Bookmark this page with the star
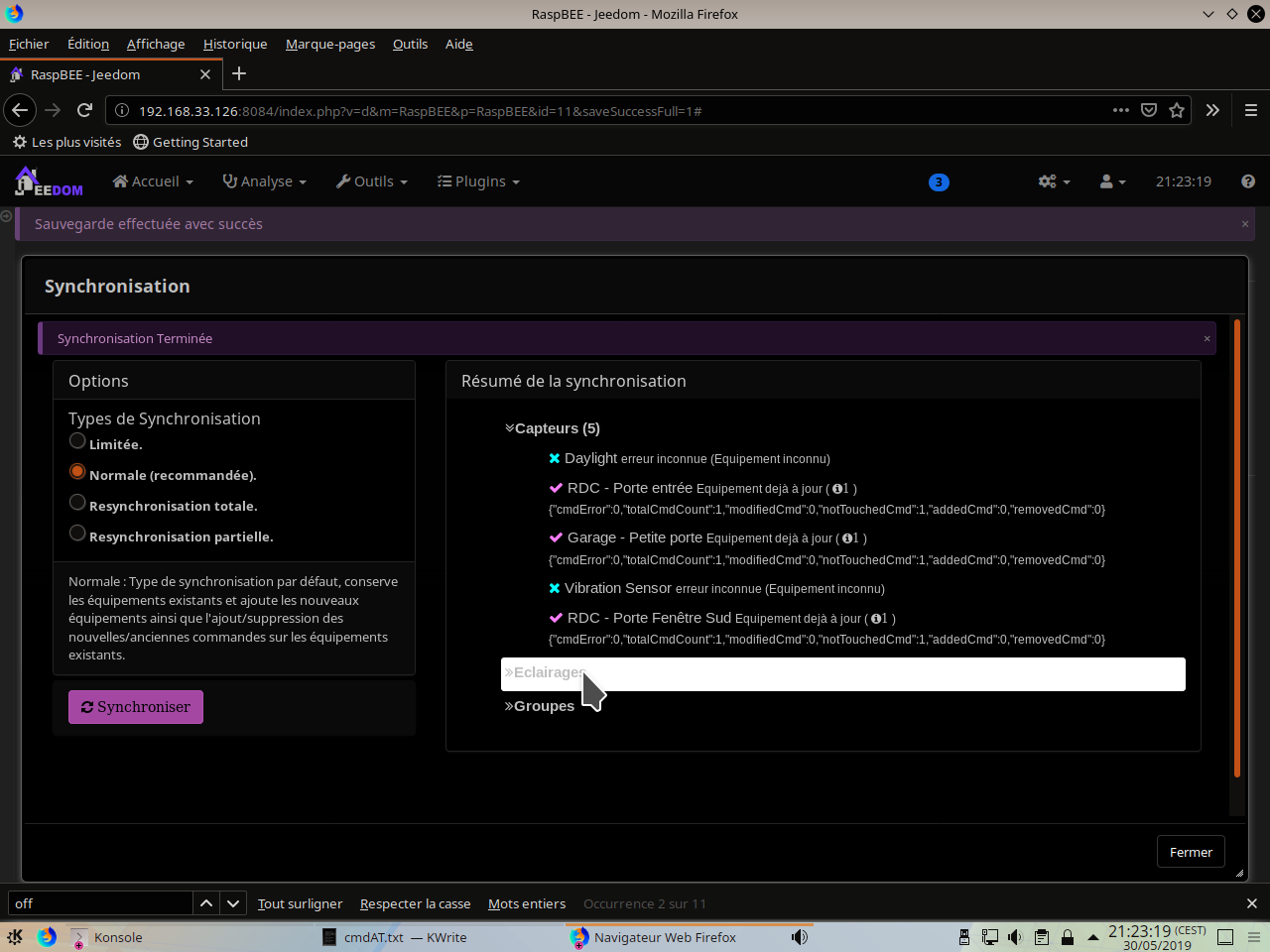This screenshot has height=952, width=1270. tap(1177, 110)
